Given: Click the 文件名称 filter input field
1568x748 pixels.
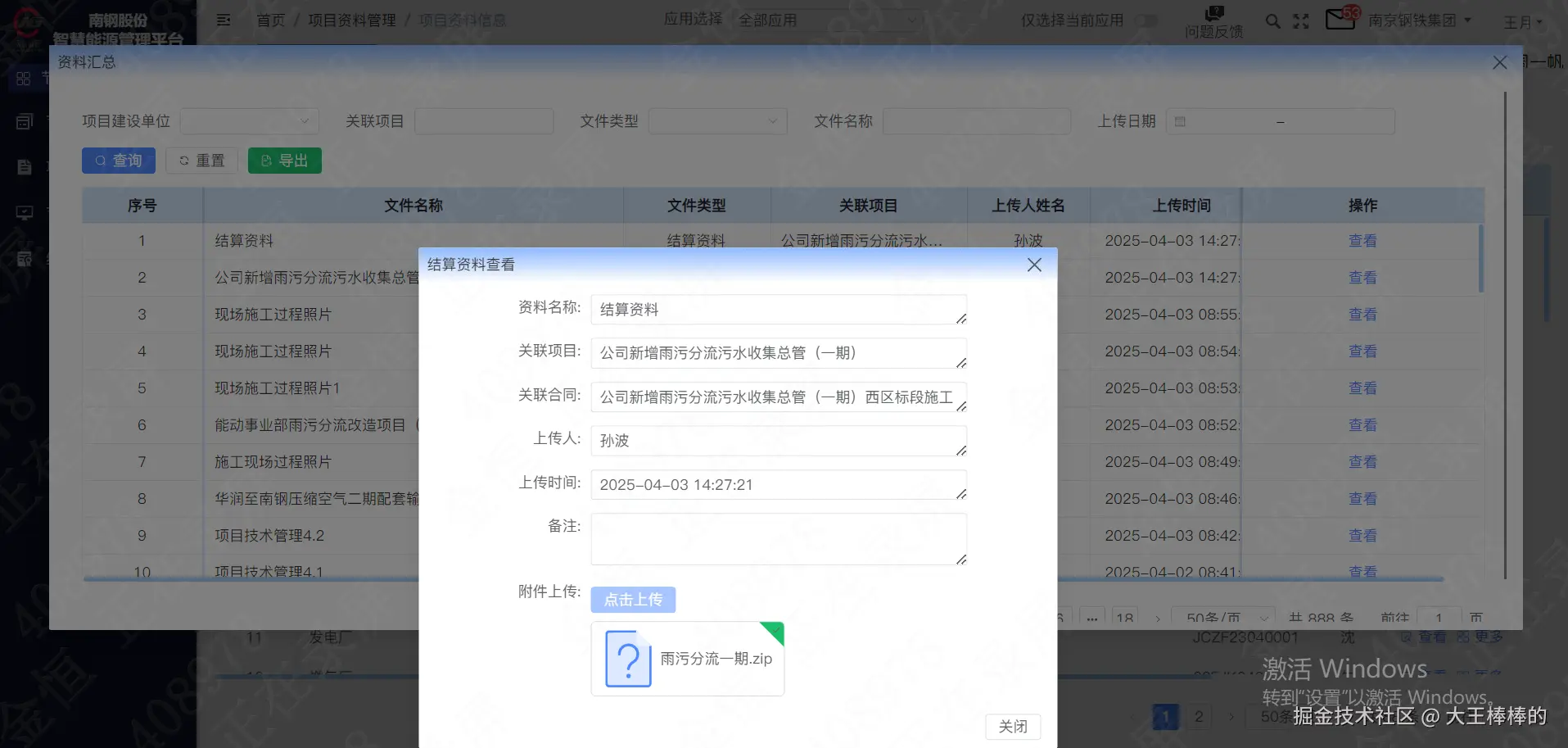Looking at the screenshot, I should pos(977,121).
